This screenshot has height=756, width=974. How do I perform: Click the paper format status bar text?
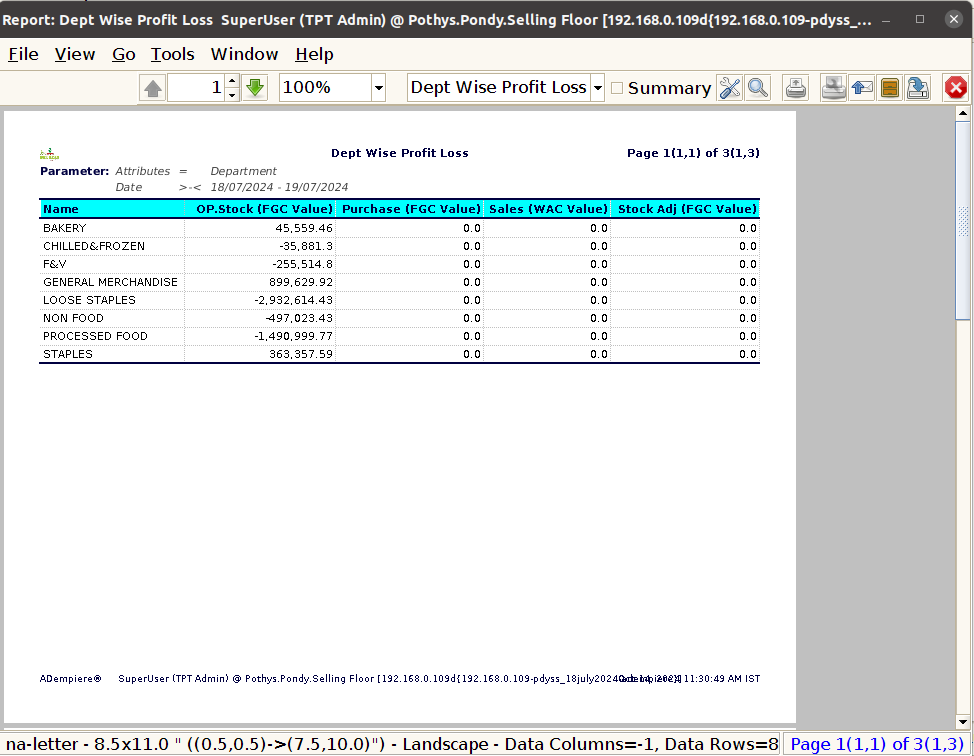tap(392, 744)
